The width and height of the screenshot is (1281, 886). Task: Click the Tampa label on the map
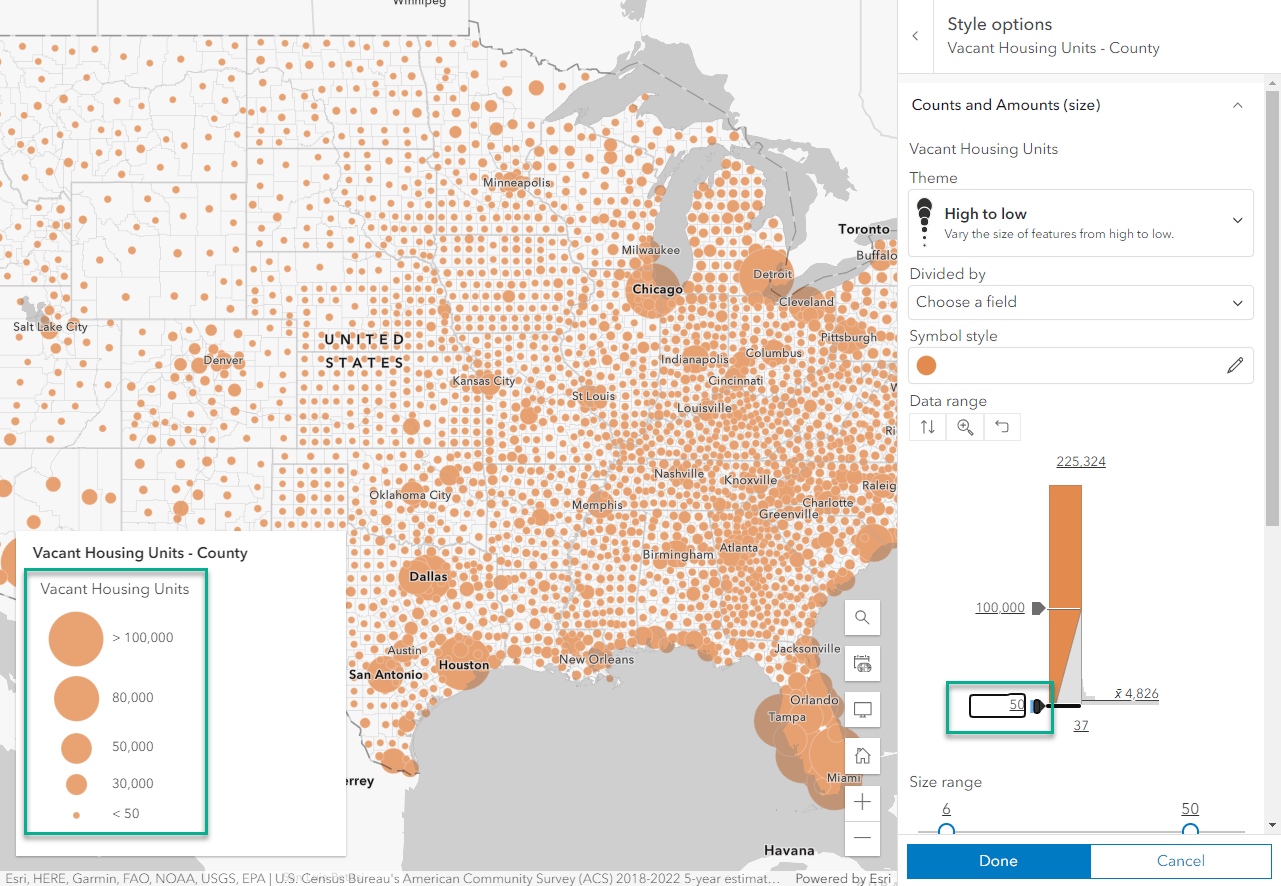(x=787, y=717)
